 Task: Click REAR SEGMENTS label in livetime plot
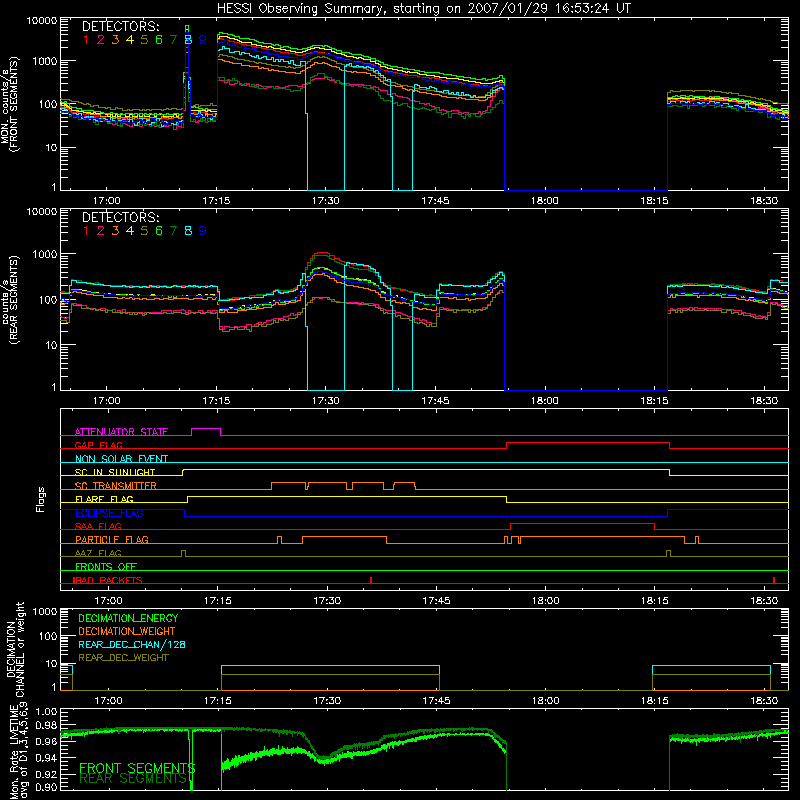133,778
